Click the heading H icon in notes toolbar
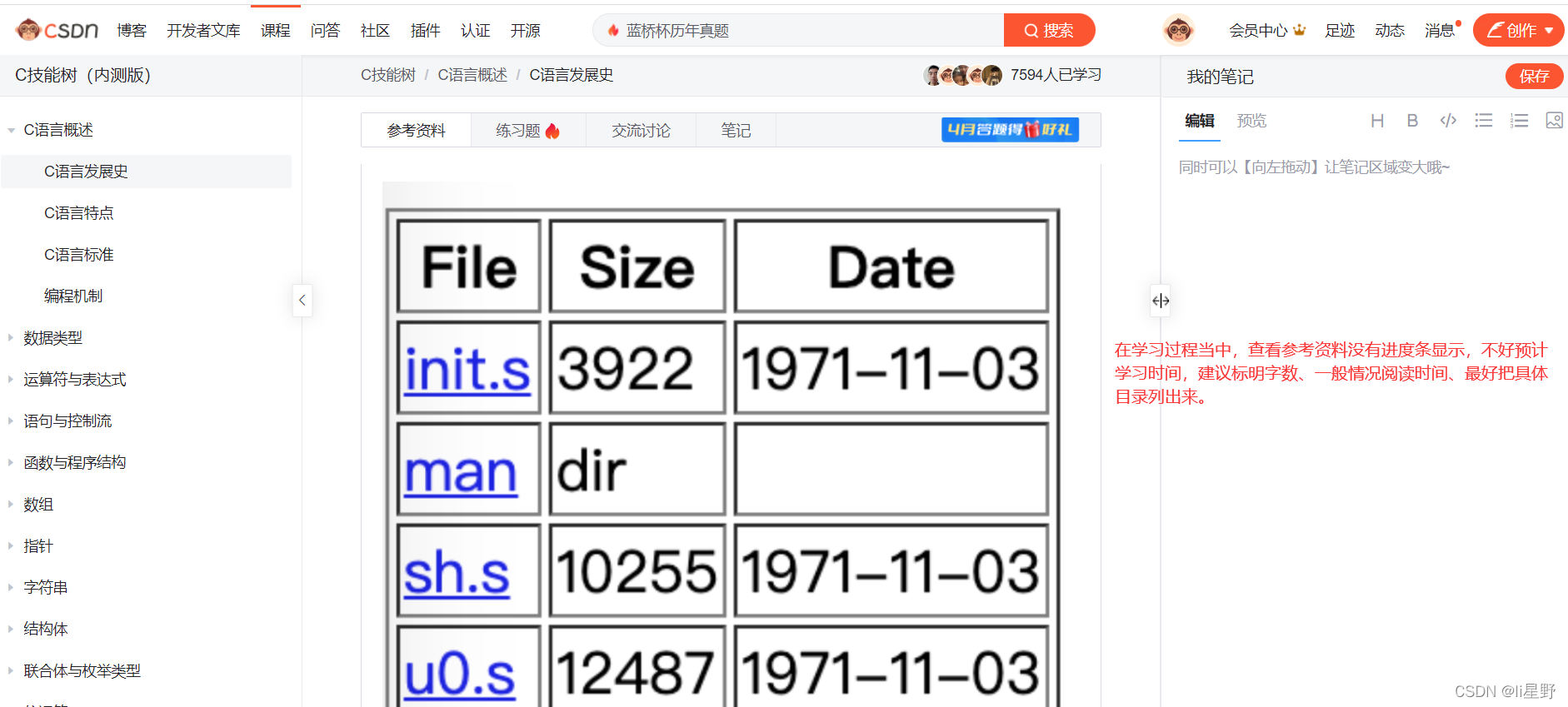1568x707 pixels. [x=1377, y=121]
